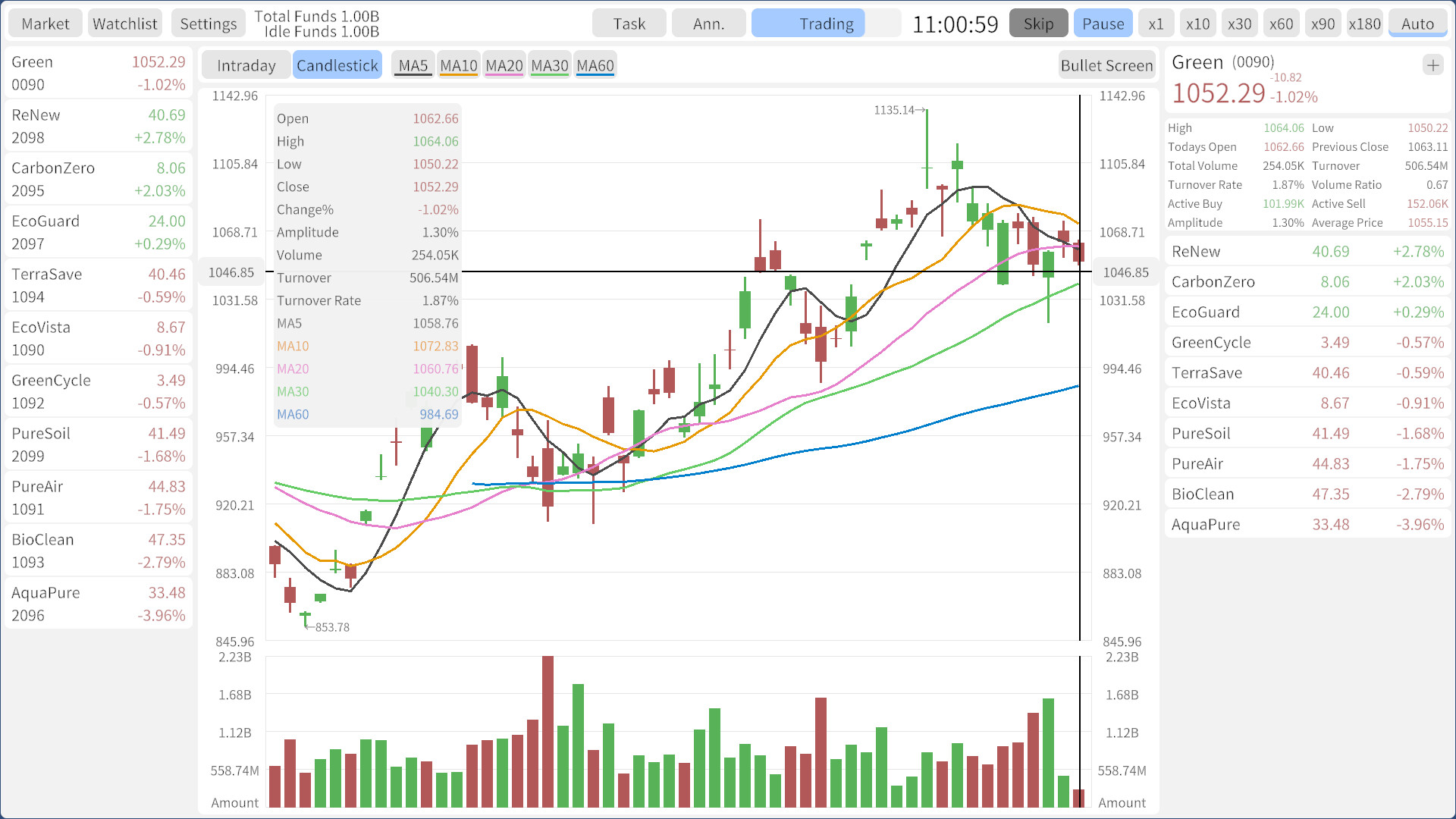Toggle the Bullet Screen feature

coord(1106,65)
